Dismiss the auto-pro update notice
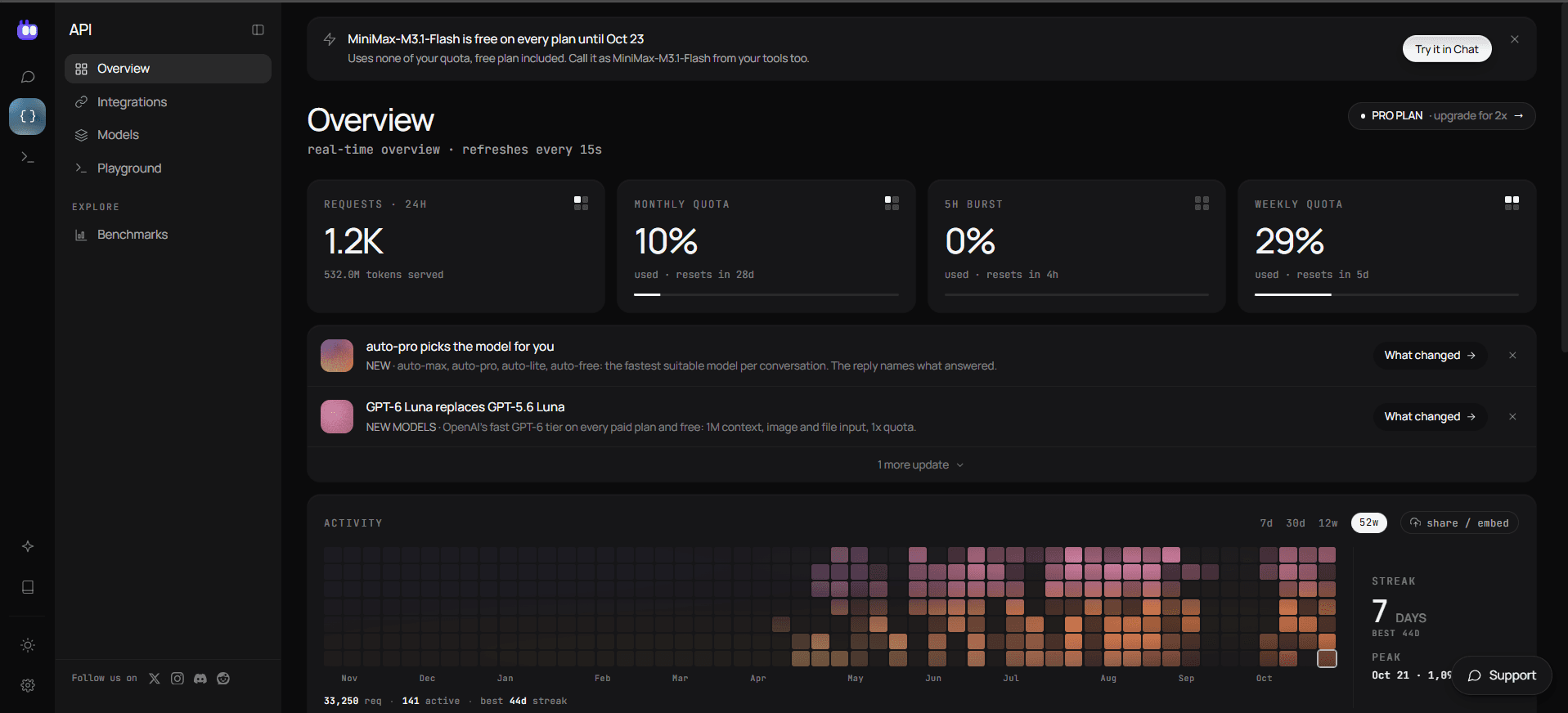This screenshot has height=713, width=1568. pyautogui.click(x=1512, y=356)
